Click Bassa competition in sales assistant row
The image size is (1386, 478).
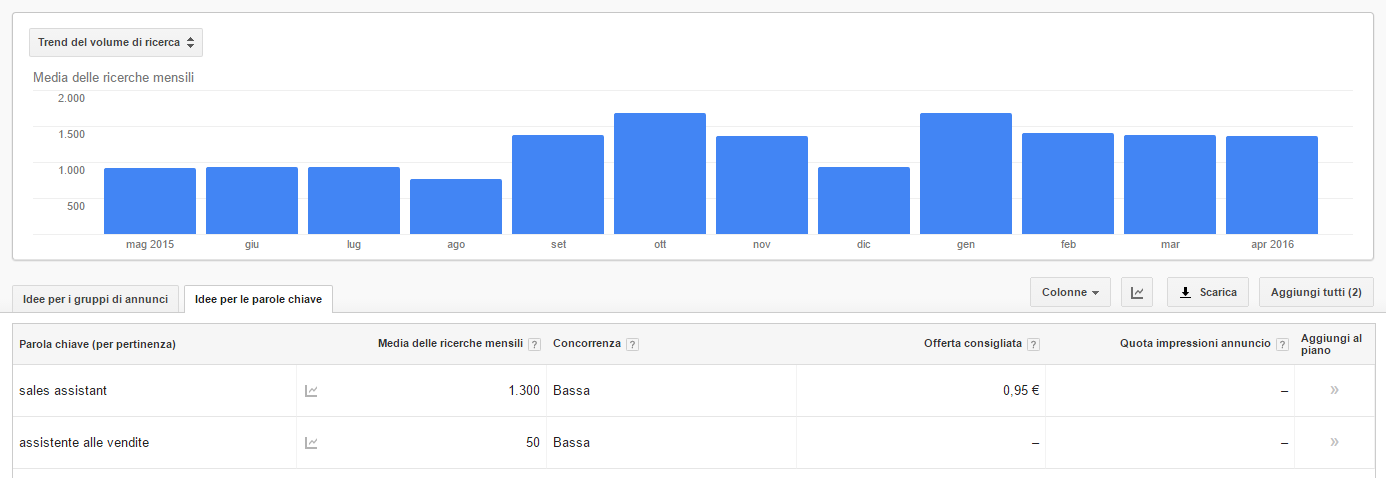(x=571, y=391)
